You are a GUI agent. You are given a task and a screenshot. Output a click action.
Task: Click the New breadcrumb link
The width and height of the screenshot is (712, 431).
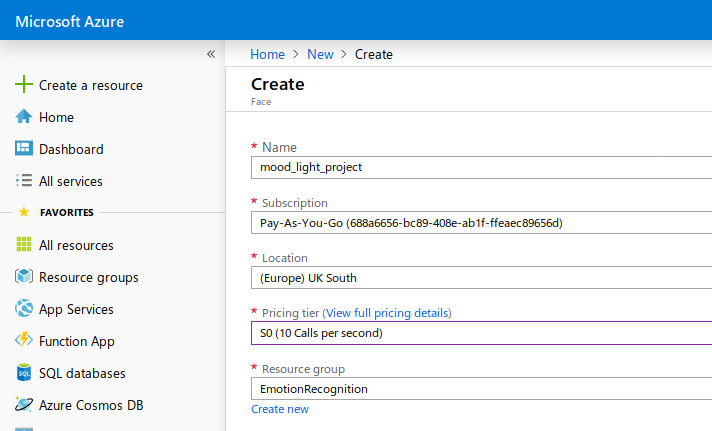click(x=320, y=54)
